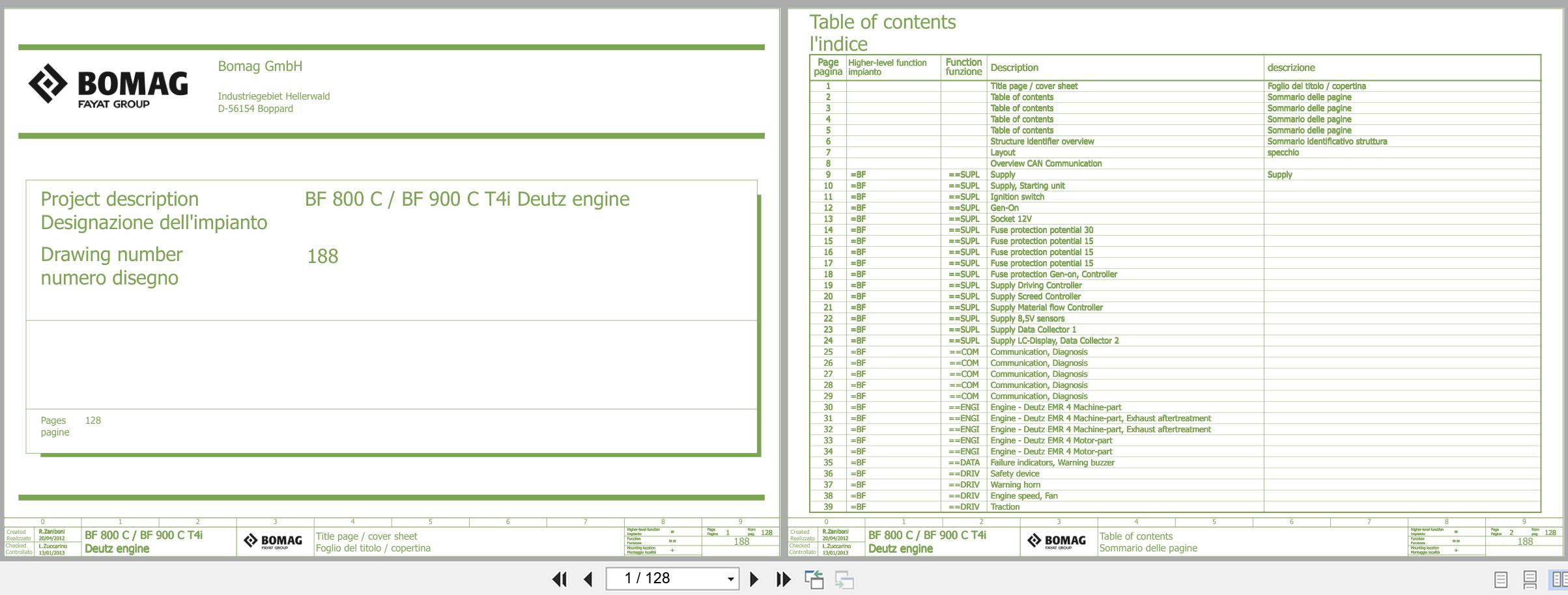Click the 'Structure identifier overview' entry

click(1042, 141)
